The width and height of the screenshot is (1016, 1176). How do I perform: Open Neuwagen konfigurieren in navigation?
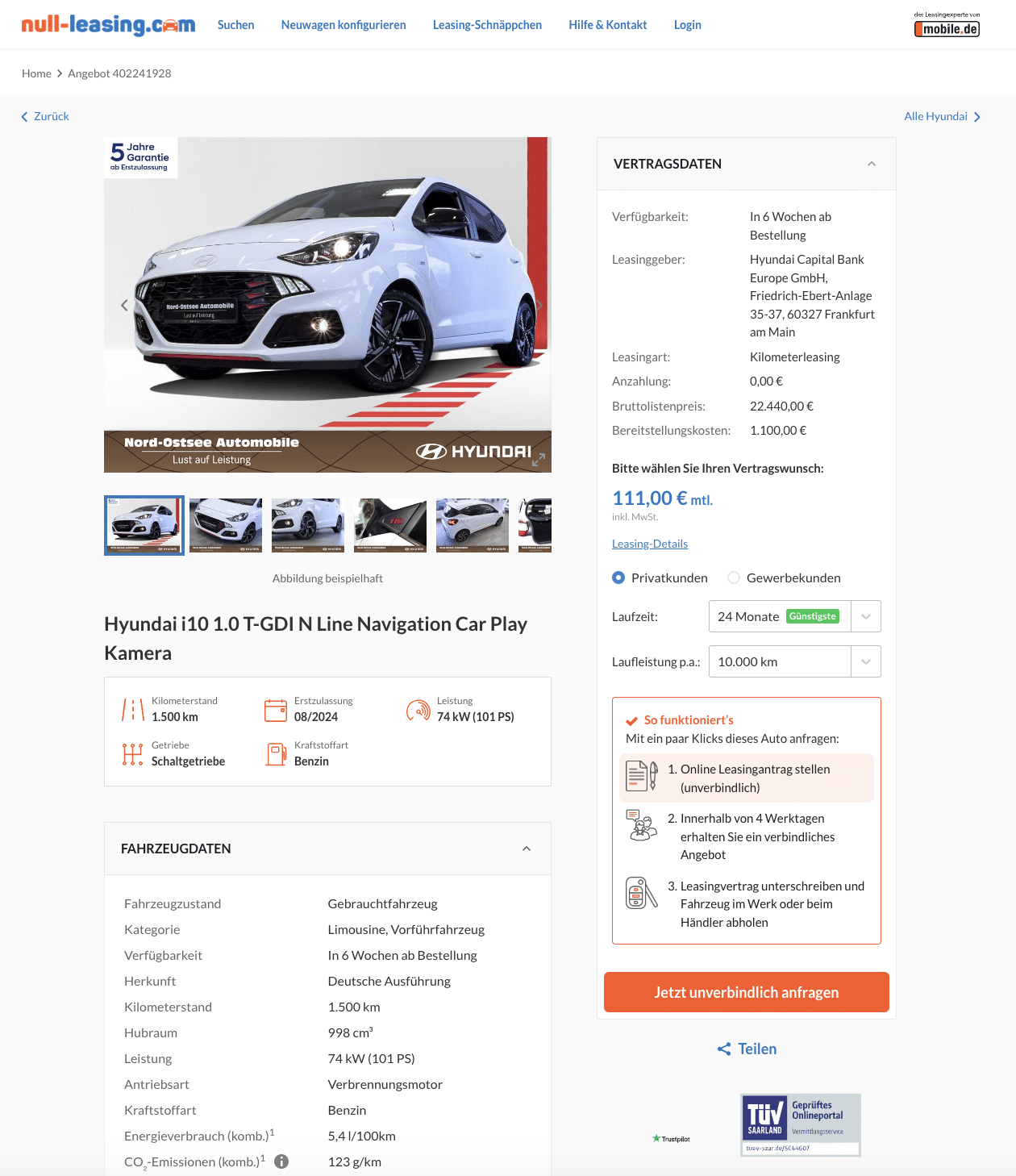344,25
